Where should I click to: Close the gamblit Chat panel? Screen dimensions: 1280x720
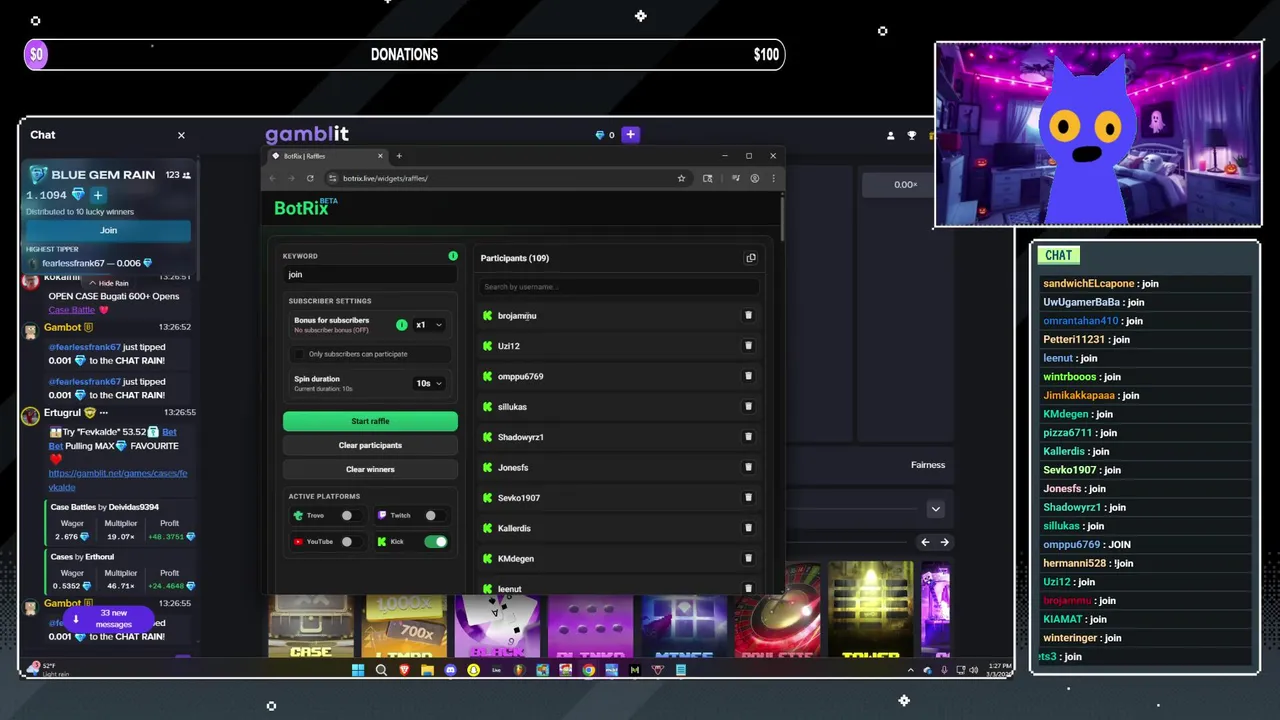(x=181, y=135)
